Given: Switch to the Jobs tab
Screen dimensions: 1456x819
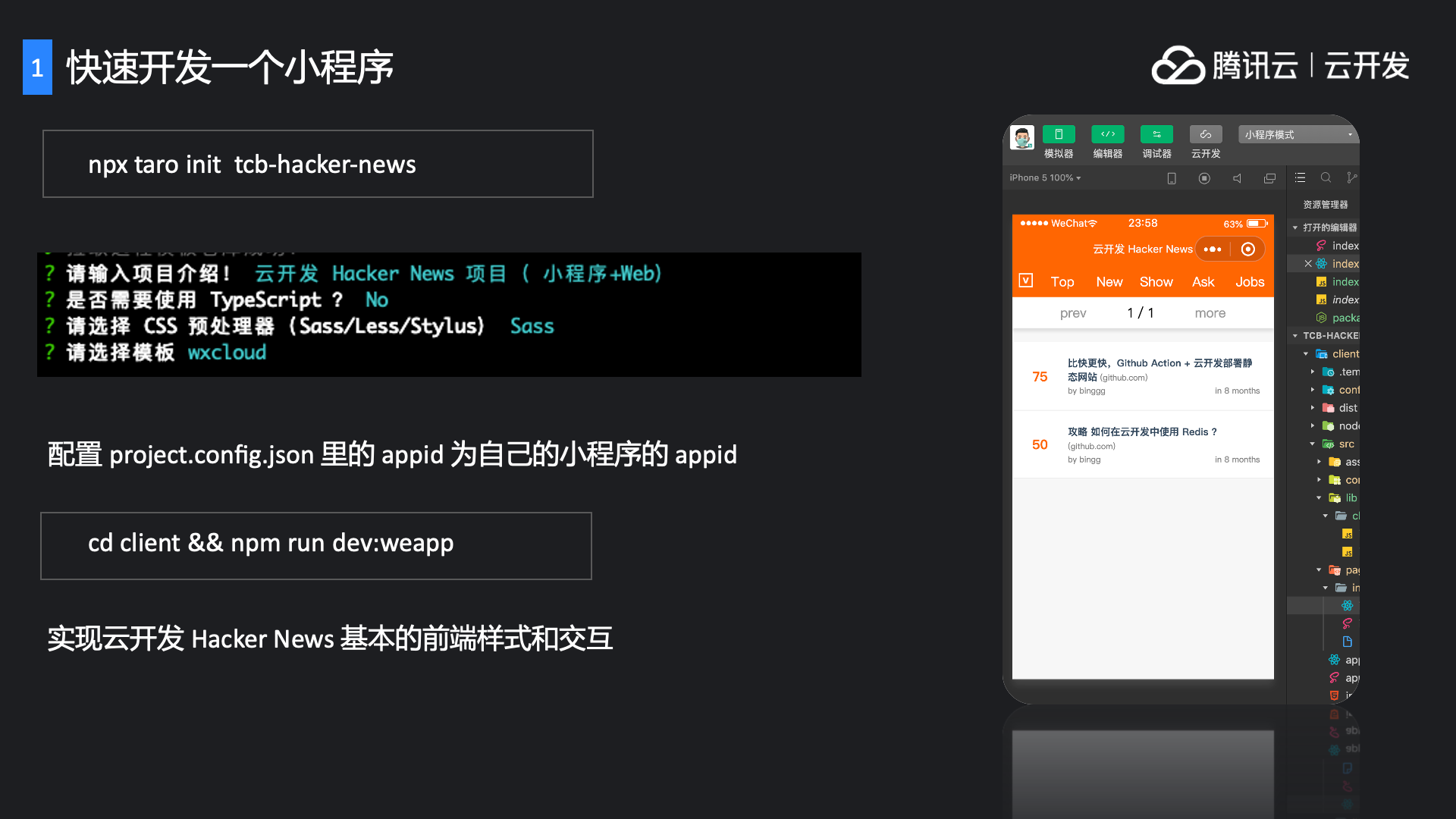Looking at the screenshot, I should click(x=1250, y=282).
